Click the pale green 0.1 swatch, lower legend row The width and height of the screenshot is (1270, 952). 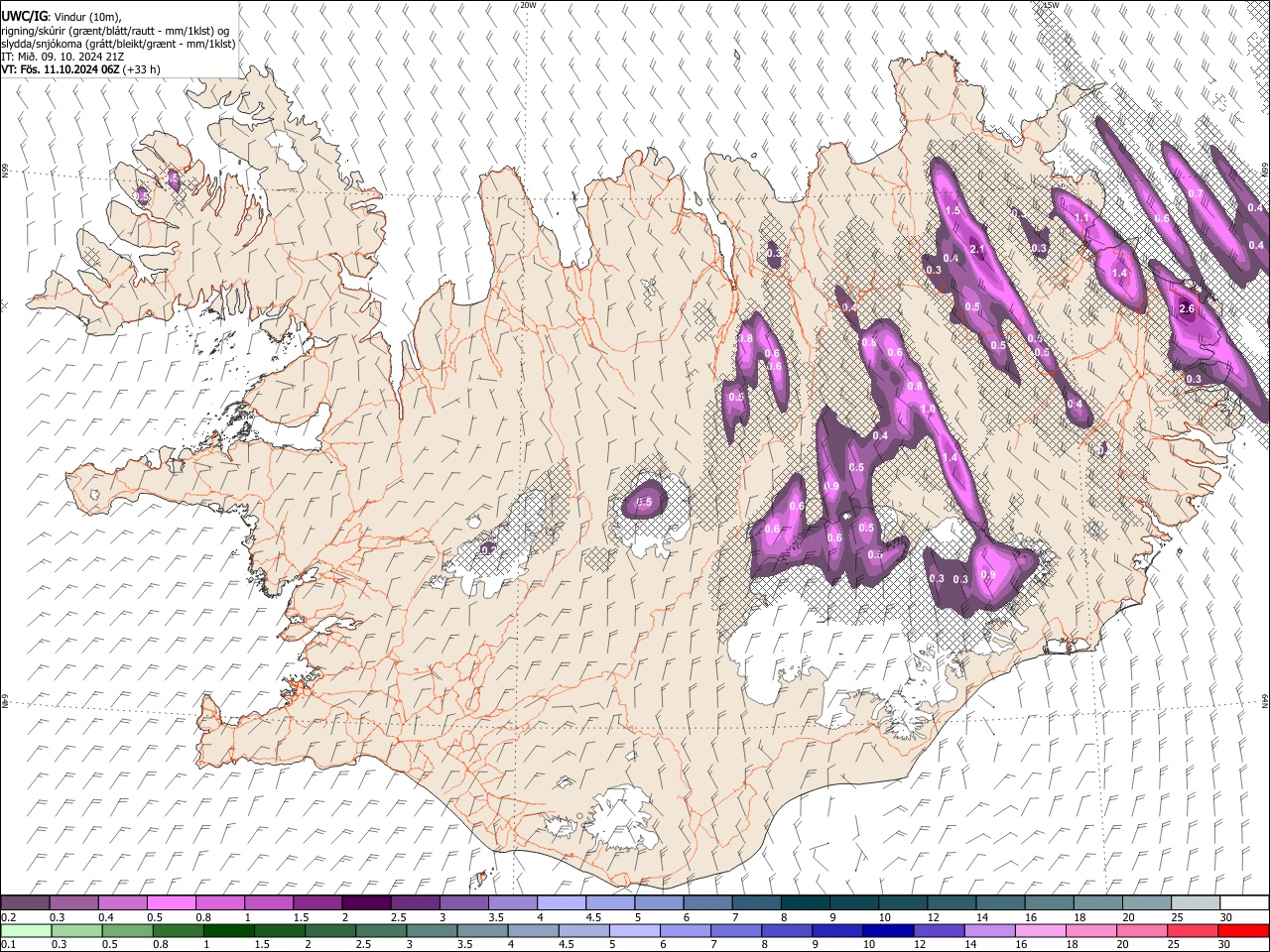(x=27, y=930)
